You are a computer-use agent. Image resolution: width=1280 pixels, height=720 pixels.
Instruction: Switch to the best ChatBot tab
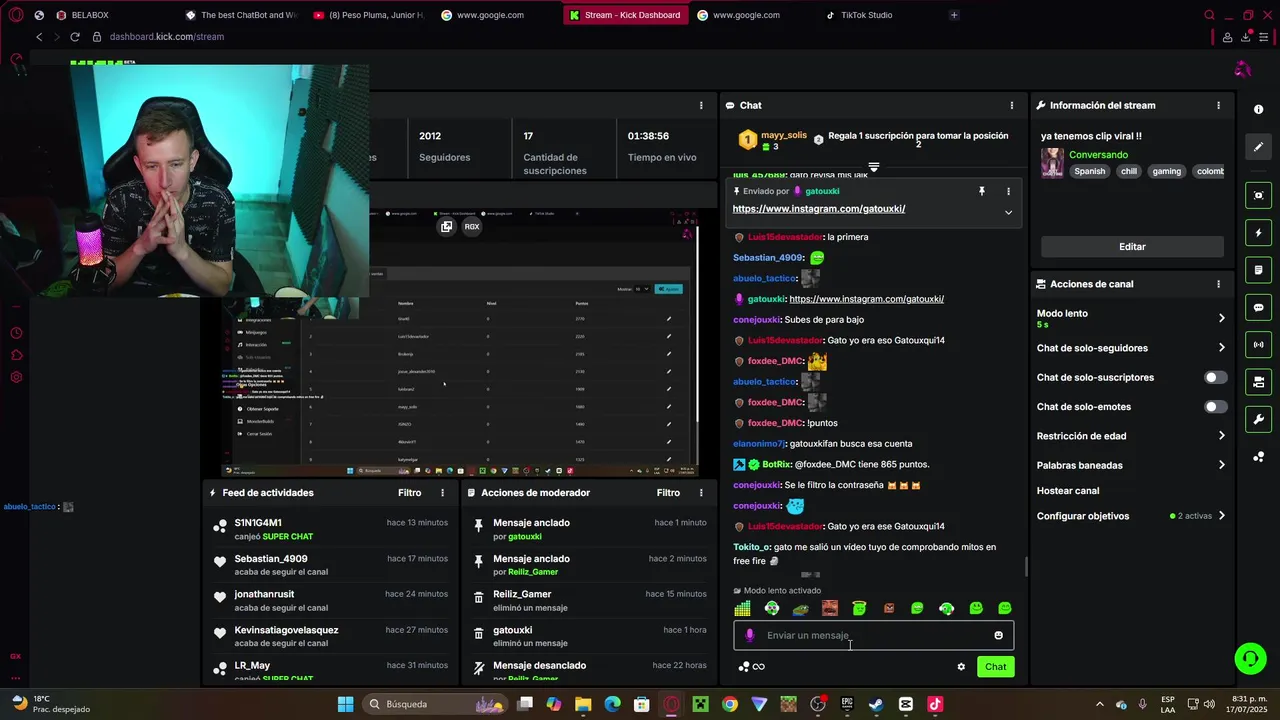coord(241,15)
